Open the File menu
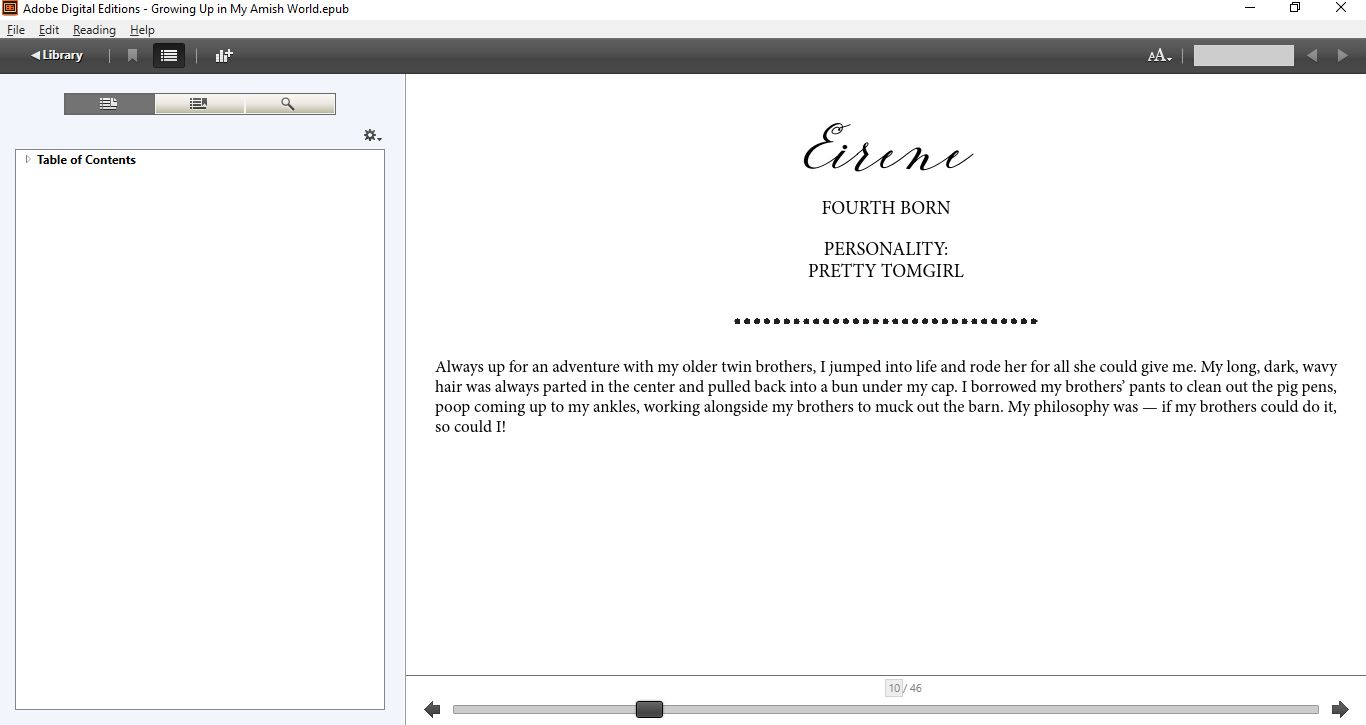 tap(16, 30)
